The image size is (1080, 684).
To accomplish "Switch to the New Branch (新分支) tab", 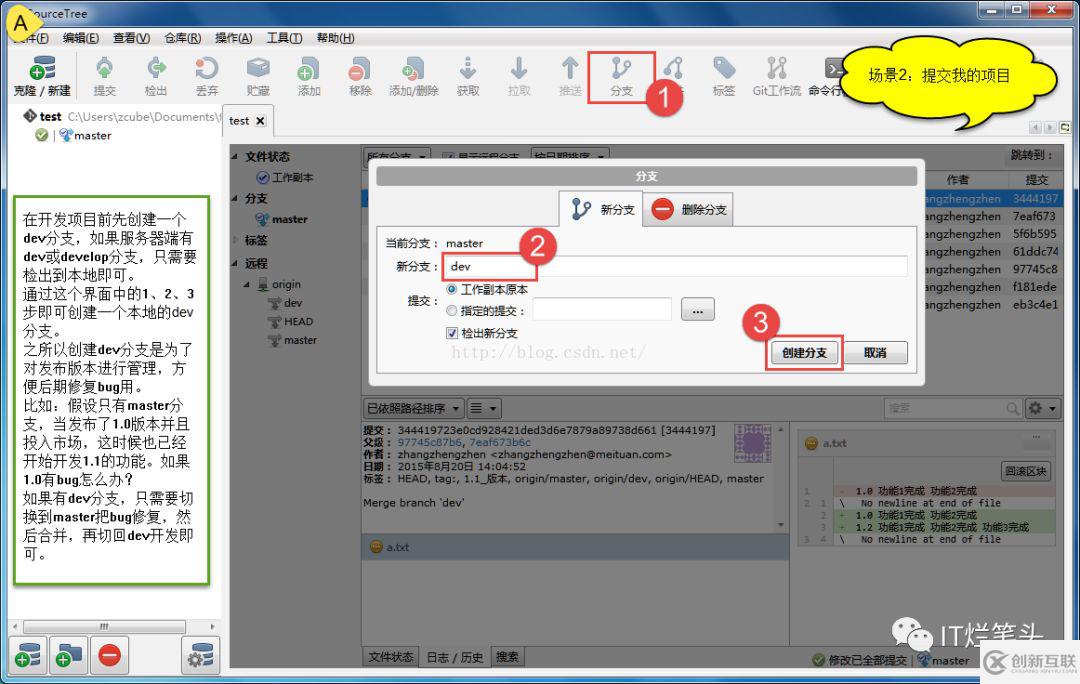I will click(x=601, y=209).
